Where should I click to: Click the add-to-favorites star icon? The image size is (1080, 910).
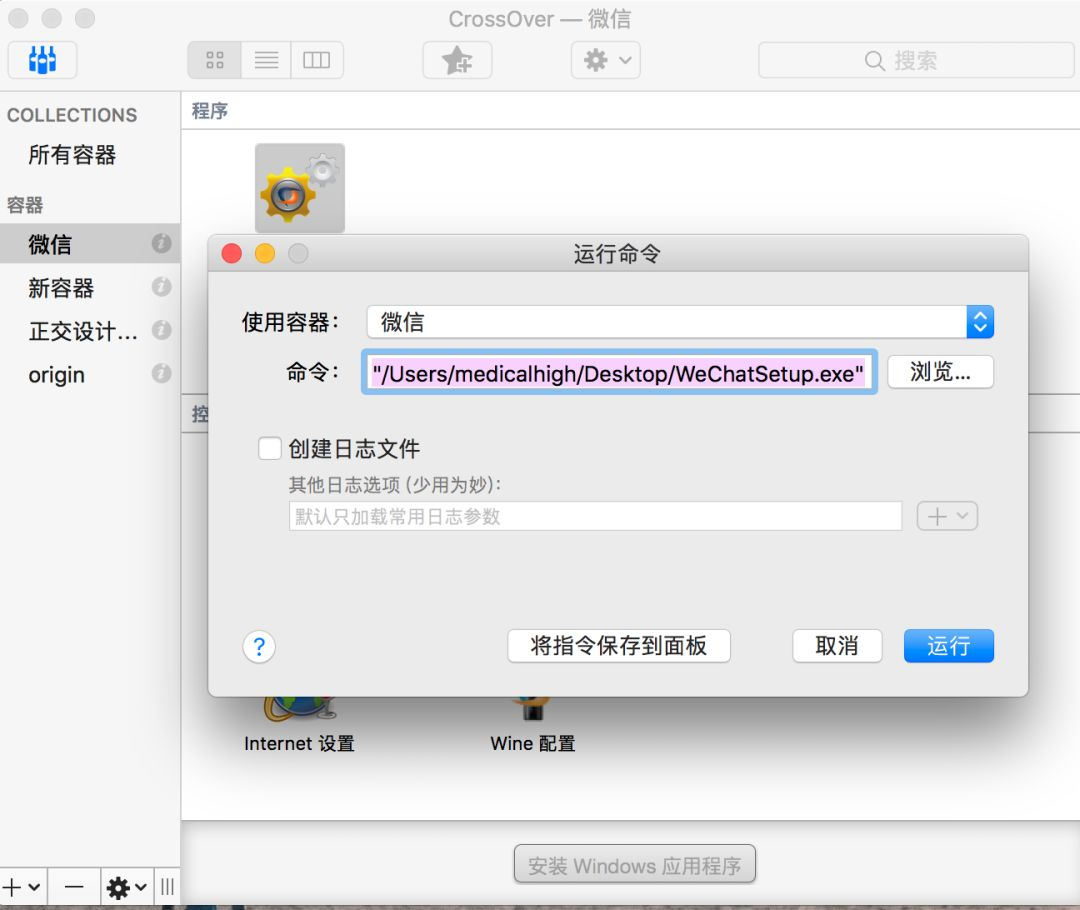tap(457, 60)
